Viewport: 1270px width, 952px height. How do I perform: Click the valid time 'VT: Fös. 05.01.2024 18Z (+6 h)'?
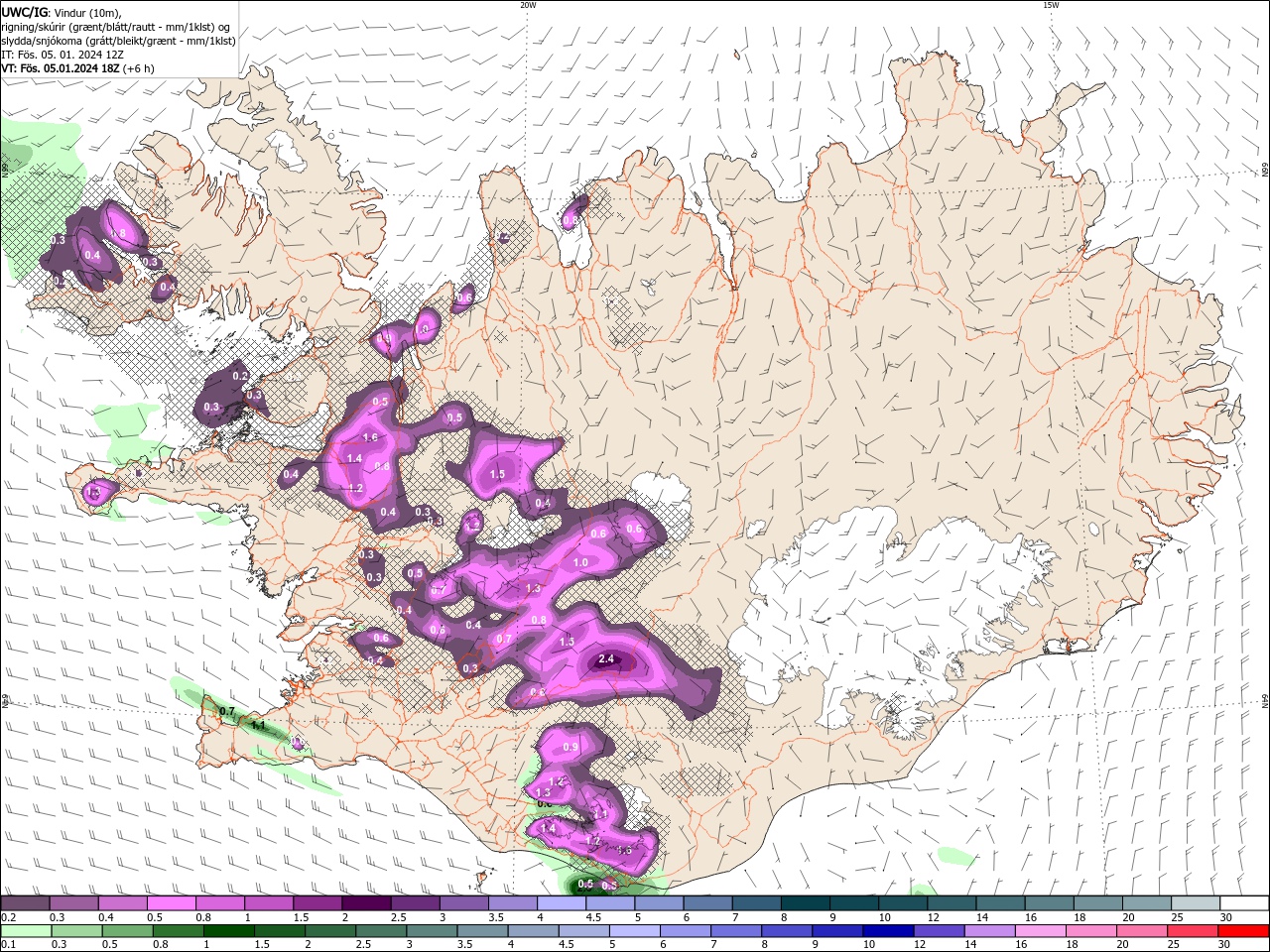tap(77, 68)
